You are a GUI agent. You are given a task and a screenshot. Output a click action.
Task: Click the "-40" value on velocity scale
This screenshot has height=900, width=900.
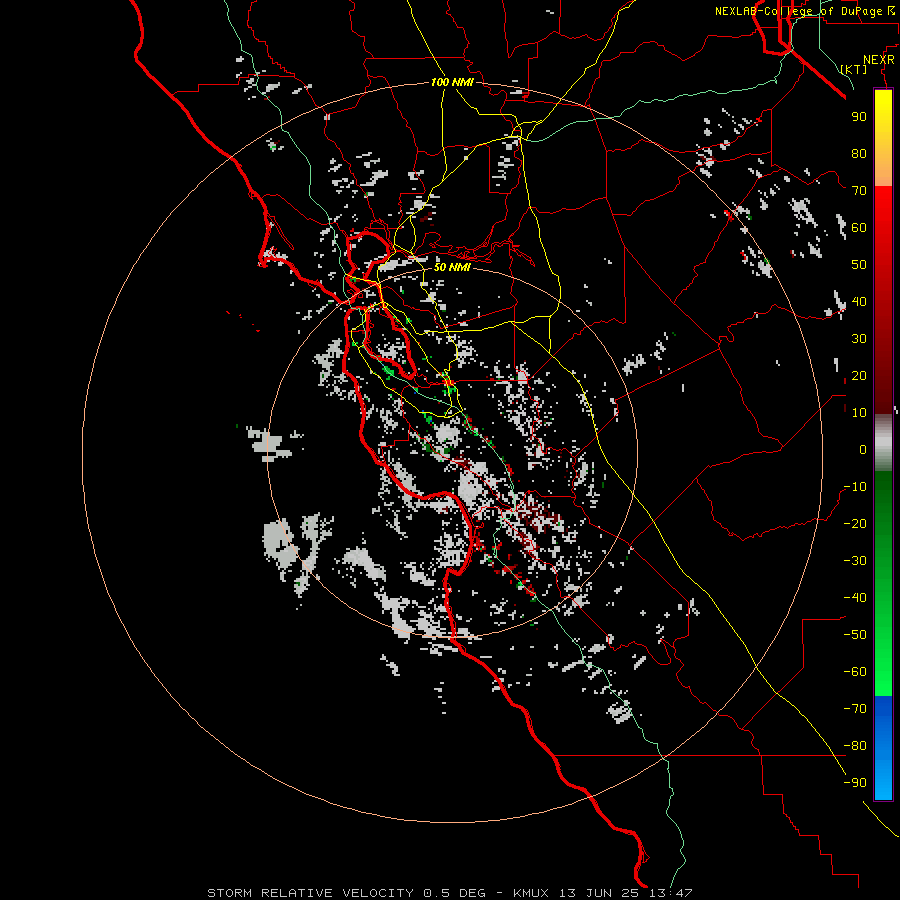[x=855, y=598]
